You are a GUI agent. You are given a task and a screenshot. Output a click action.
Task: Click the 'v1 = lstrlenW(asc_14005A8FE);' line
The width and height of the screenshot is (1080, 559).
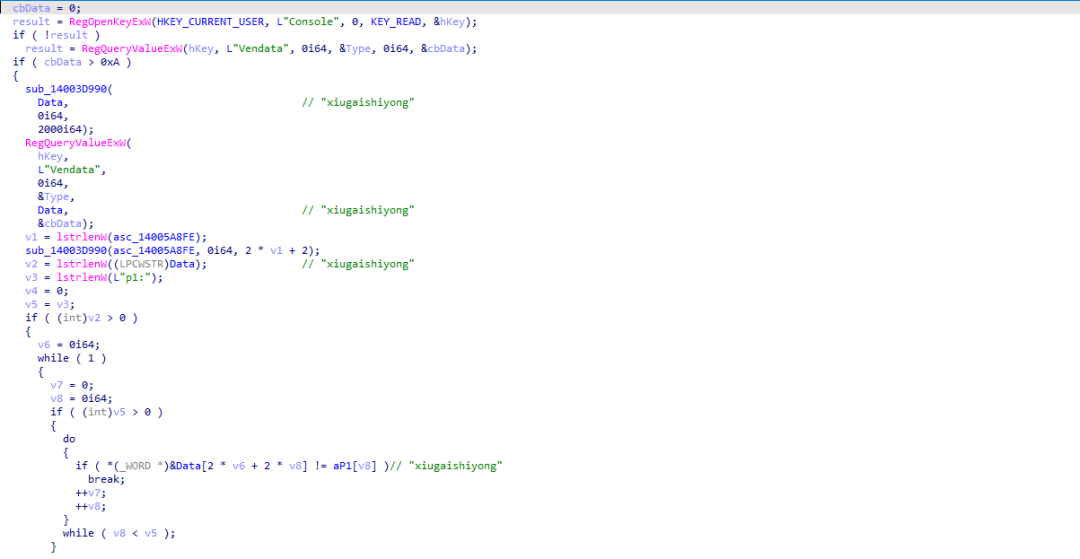point(116,237)
